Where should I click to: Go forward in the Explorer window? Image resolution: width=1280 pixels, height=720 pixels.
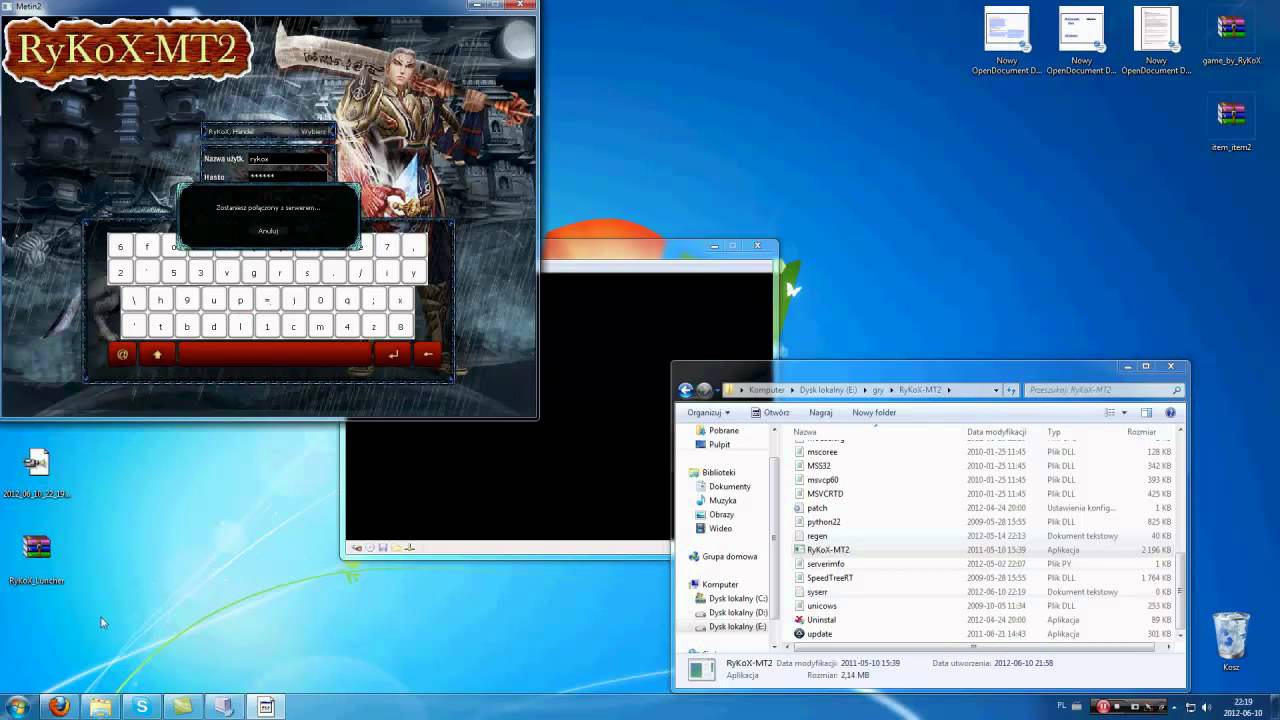coord(704,390)
